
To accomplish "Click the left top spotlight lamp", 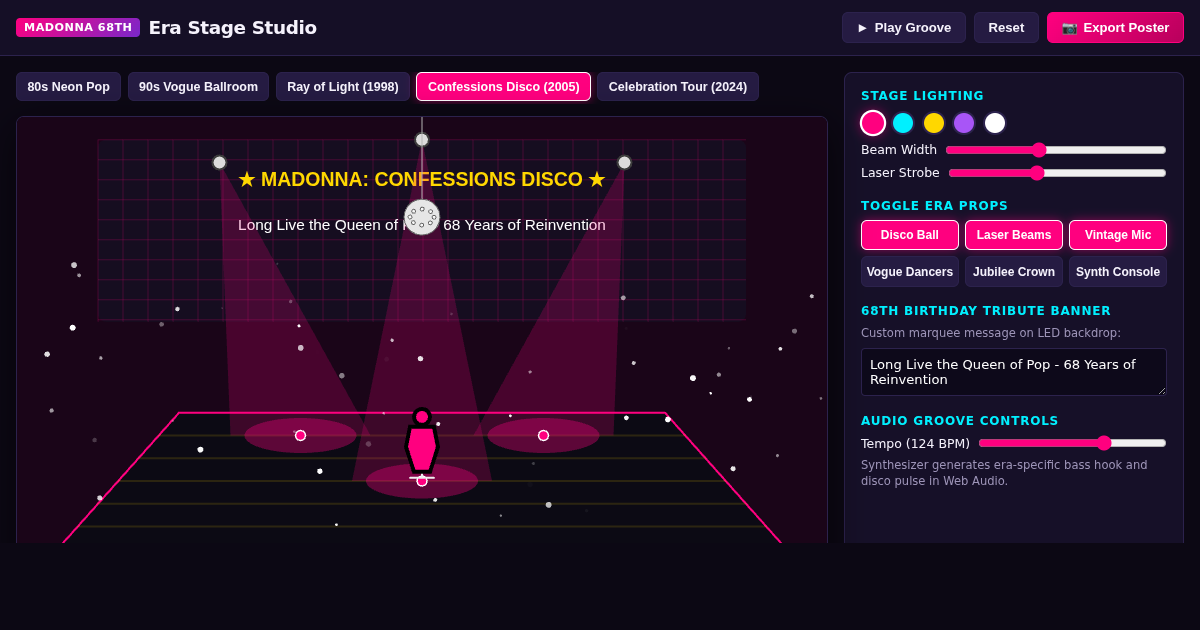I will click(x=219, y=162).
